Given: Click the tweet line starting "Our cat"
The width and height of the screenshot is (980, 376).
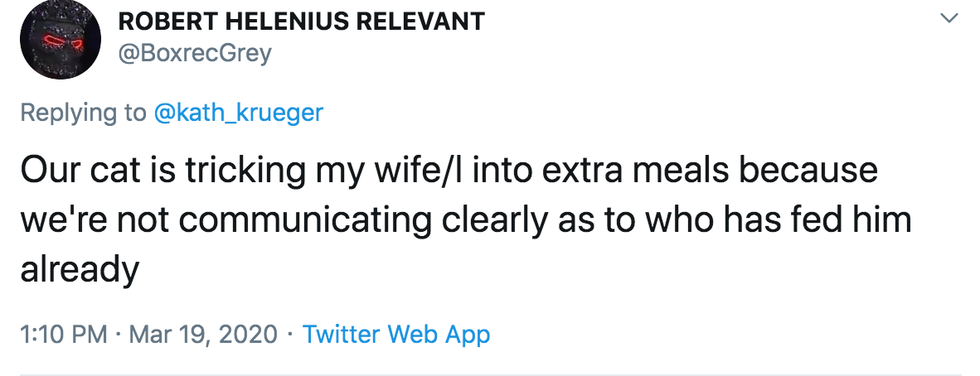Looking at the screenshot, I should click(x=449, y=170).
